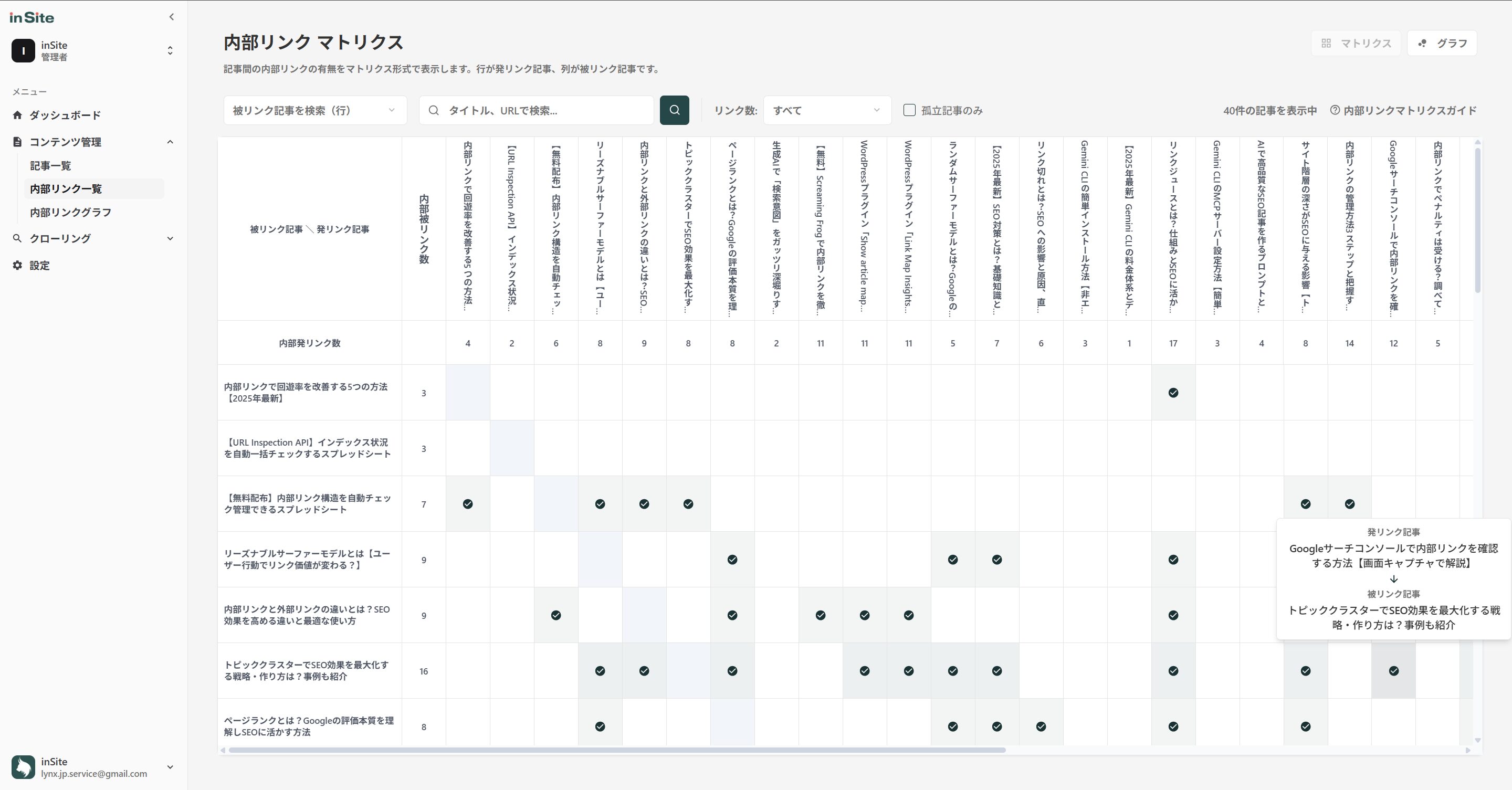Open the 被リンク記事を検索（行） dropdown
Screen dimensions: 1512x790
[x=314, y=110]
